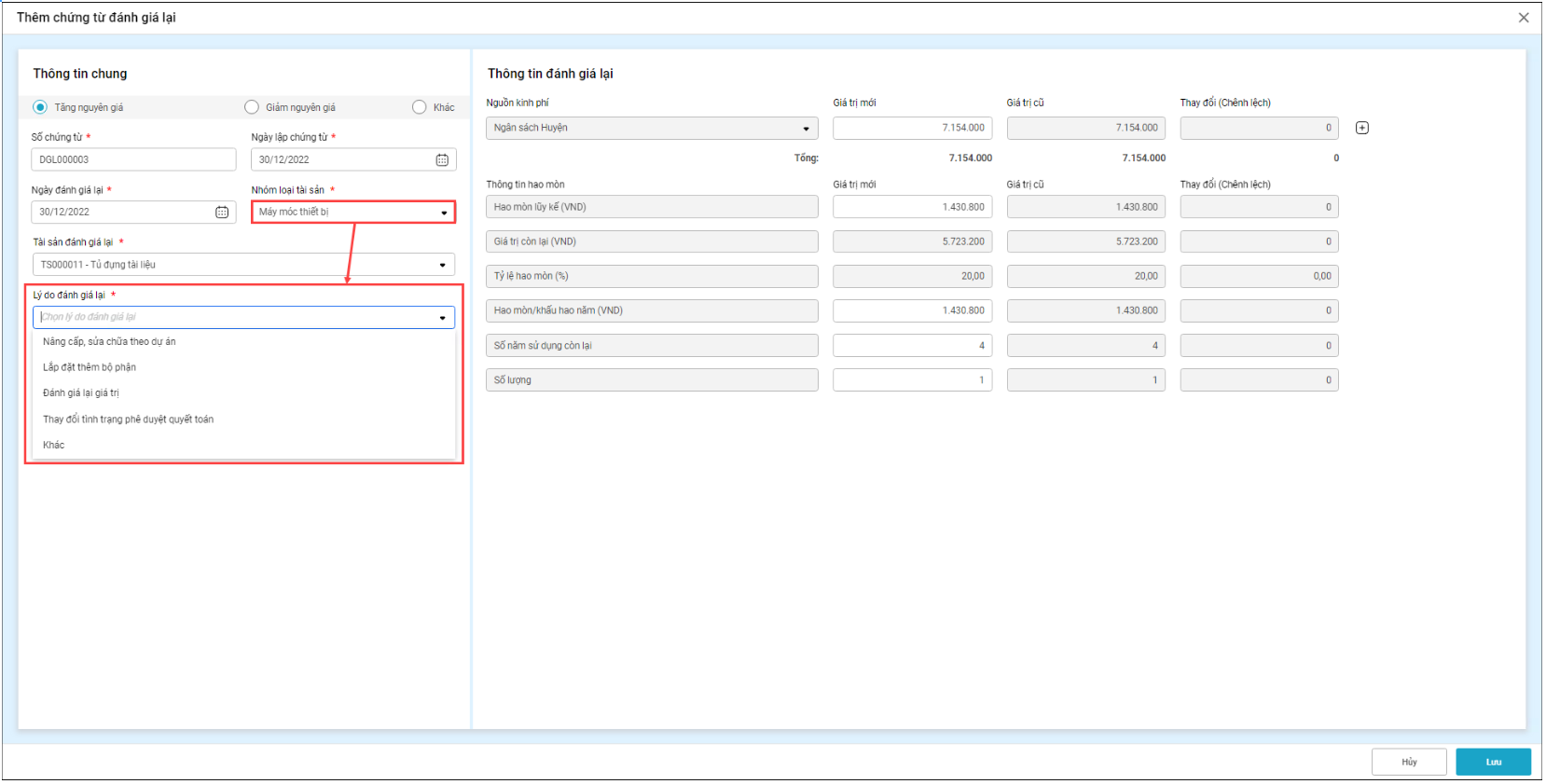
Task: Edit Số năm sử dụng còn lại new value
Action: click(x=911, y=346)
